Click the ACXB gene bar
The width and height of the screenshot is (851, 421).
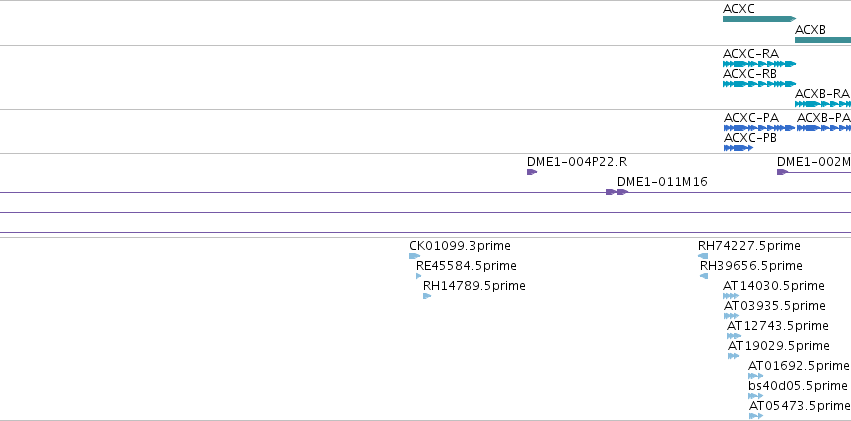click(823, 40)
